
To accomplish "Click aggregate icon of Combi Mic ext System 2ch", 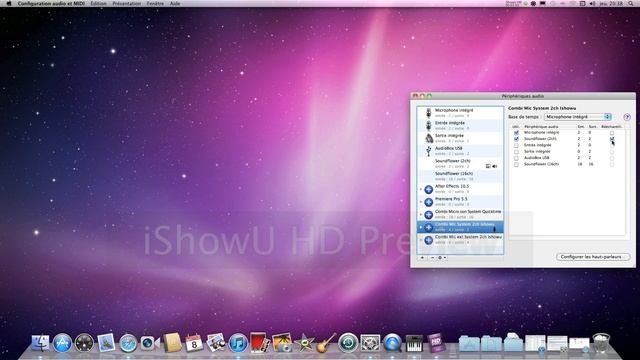I will click(x=429, y=240).
